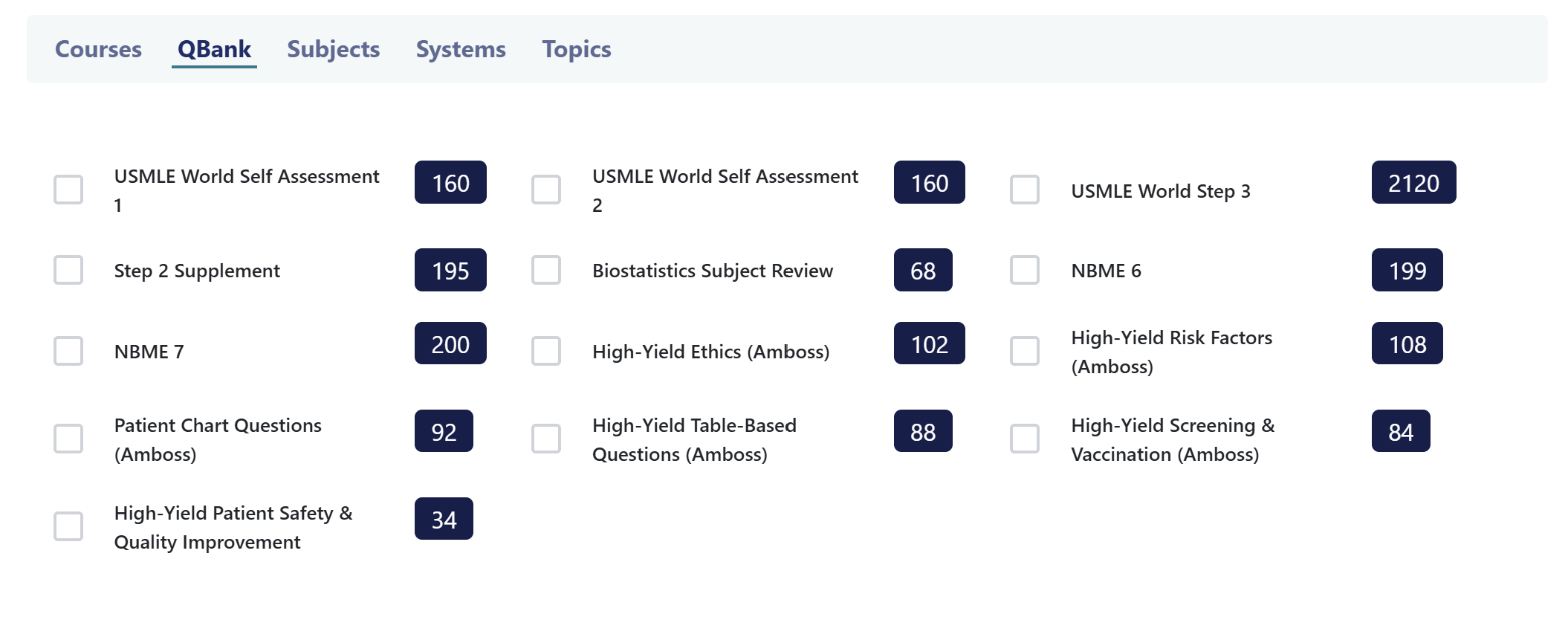Click the QBank tab
The width and height of the screenshot is (1568, 620).
pyautogui.click(x=214, y=49)
